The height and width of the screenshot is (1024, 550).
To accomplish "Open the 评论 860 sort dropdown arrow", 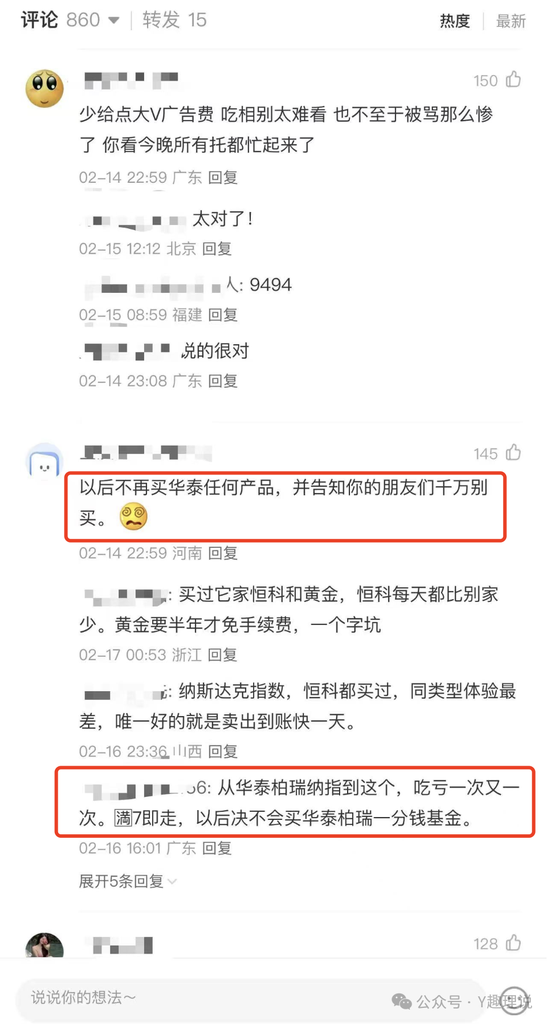I will [x=114, y=21].
